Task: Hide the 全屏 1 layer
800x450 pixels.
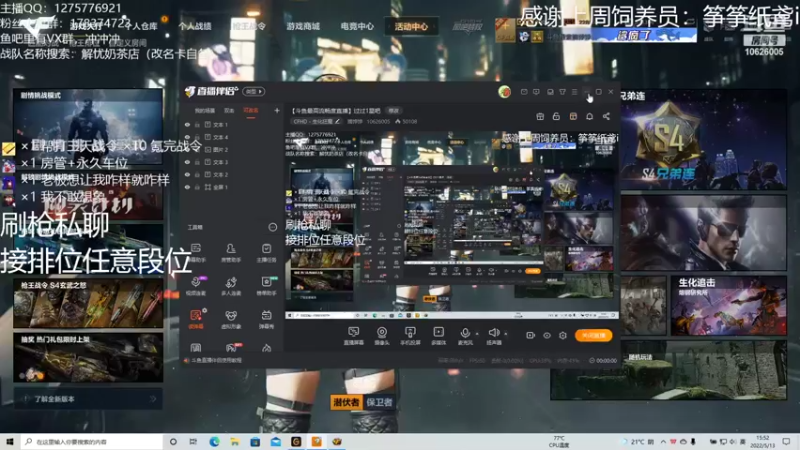Action: click(187, 187)
